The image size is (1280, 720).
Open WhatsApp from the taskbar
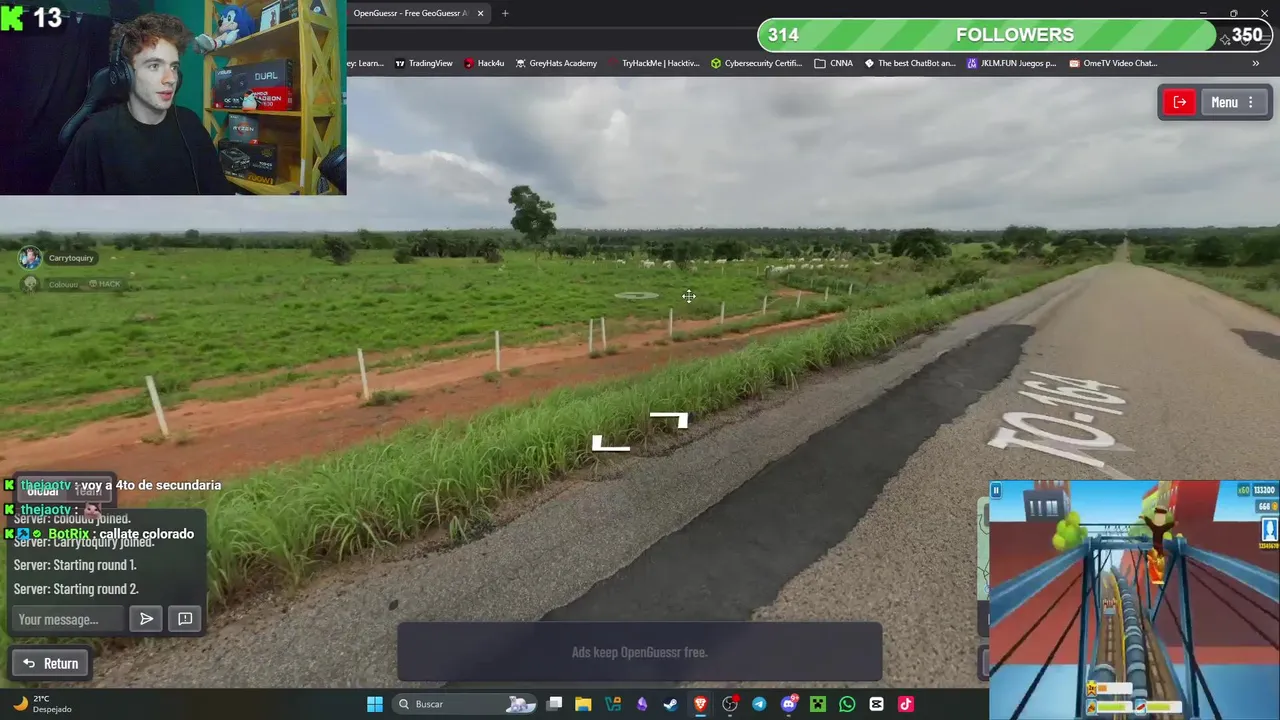tap(847, 704)
